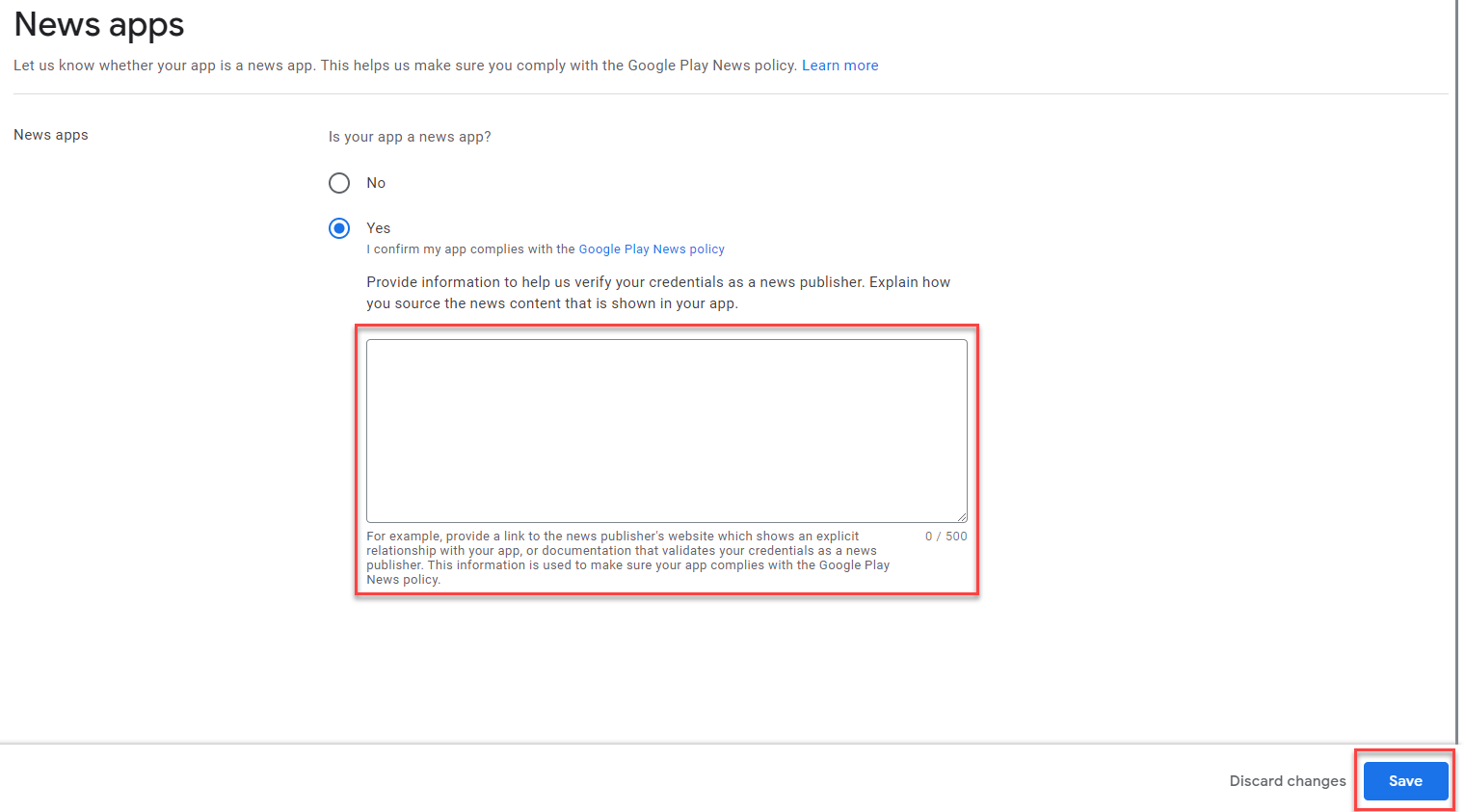This screenshot has width=1465, height=812.
Task: Open the Google Play News policy link
Action: pos(652,249)
